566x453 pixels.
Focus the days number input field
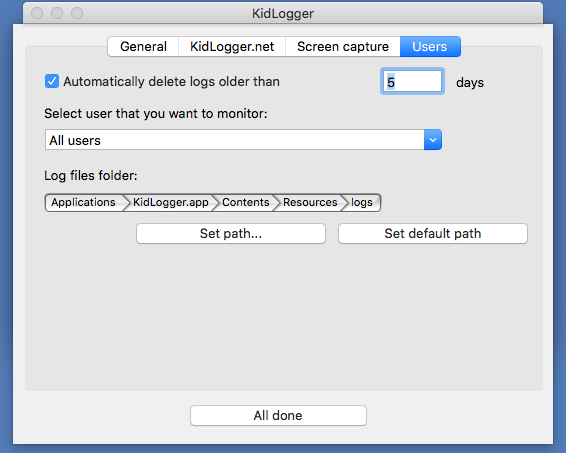pos(412,82)
